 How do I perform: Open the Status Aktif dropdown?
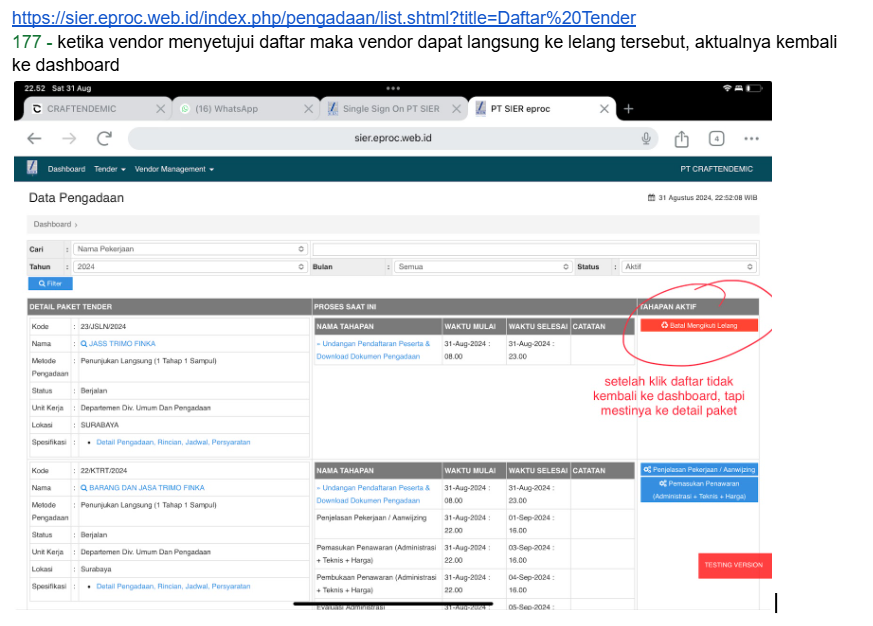(x=688, y=267)
